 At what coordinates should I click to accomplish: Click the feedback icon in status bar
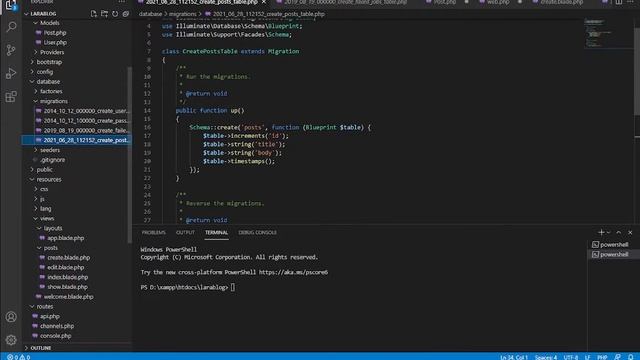618,357
